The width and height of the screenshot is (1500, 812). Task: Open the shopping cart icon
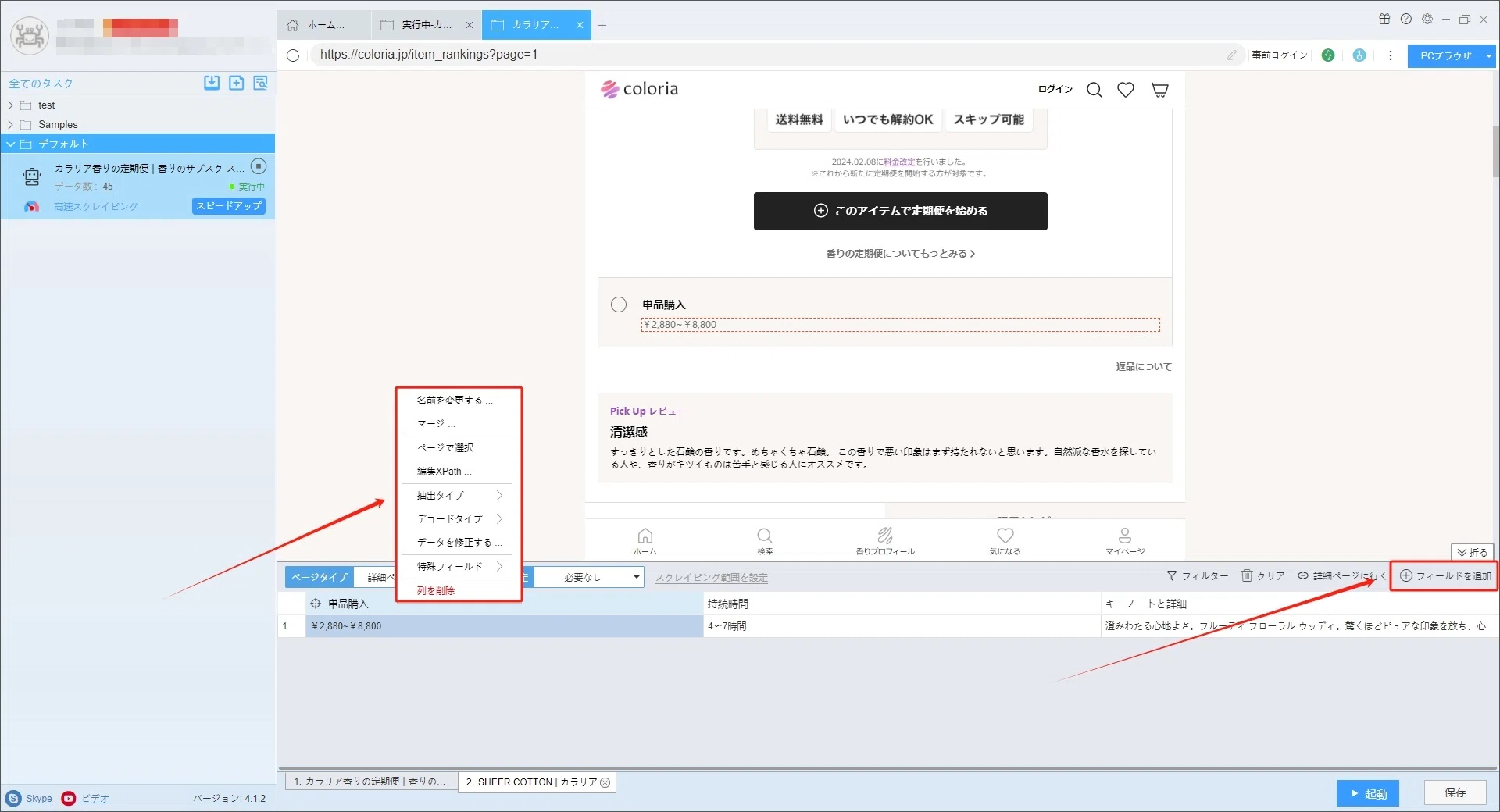point(1160,90)
